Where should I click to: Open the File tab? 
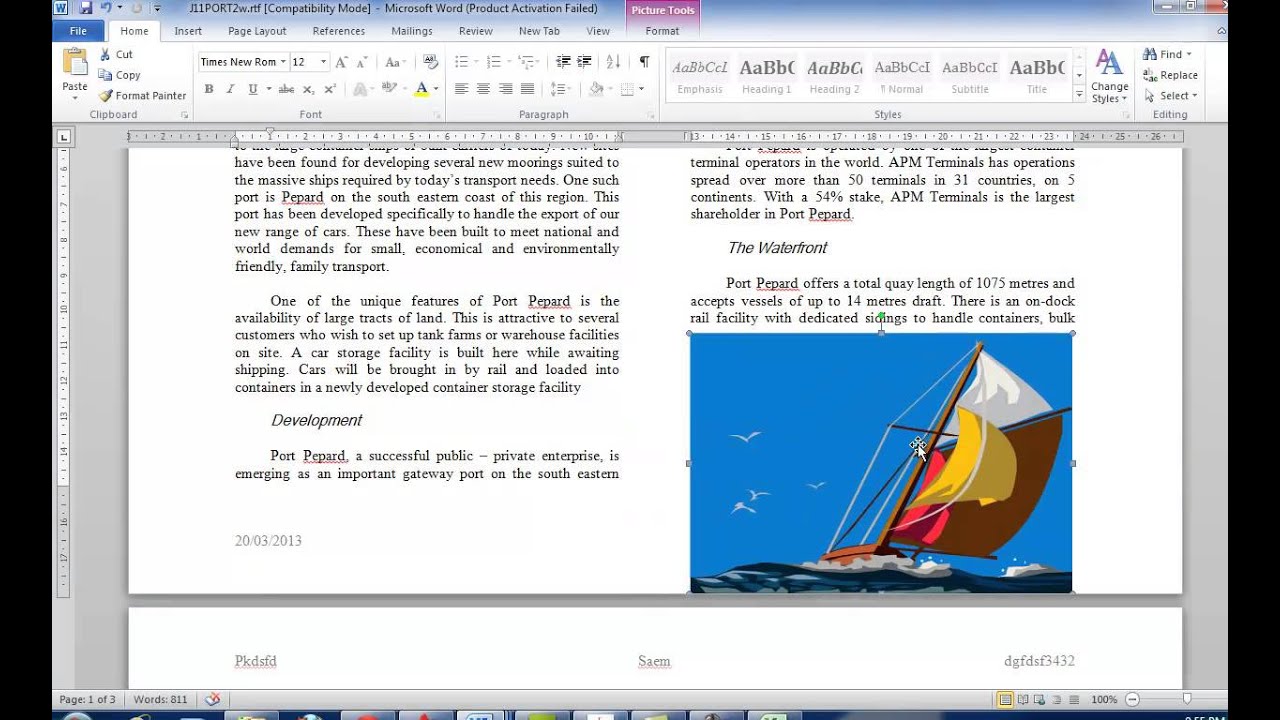coord(78,31)
